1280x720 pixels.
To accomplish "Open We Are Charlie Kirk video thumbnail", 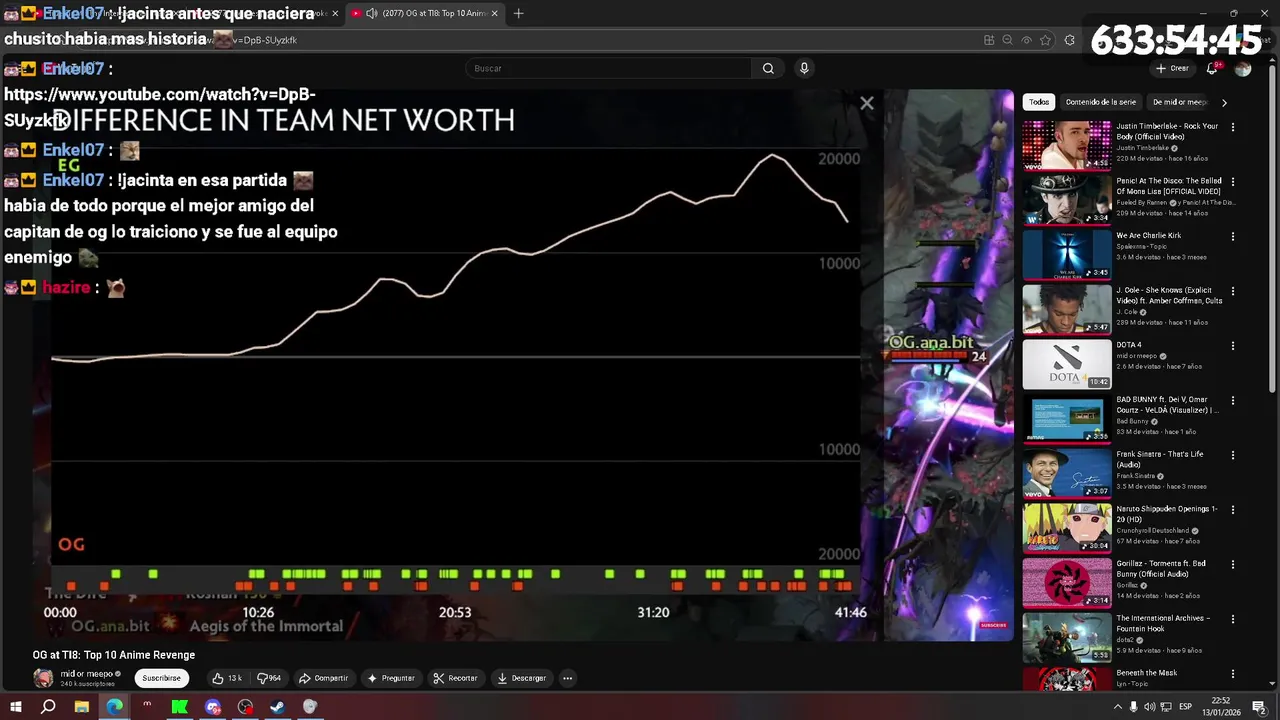I will click(1066, 255).
